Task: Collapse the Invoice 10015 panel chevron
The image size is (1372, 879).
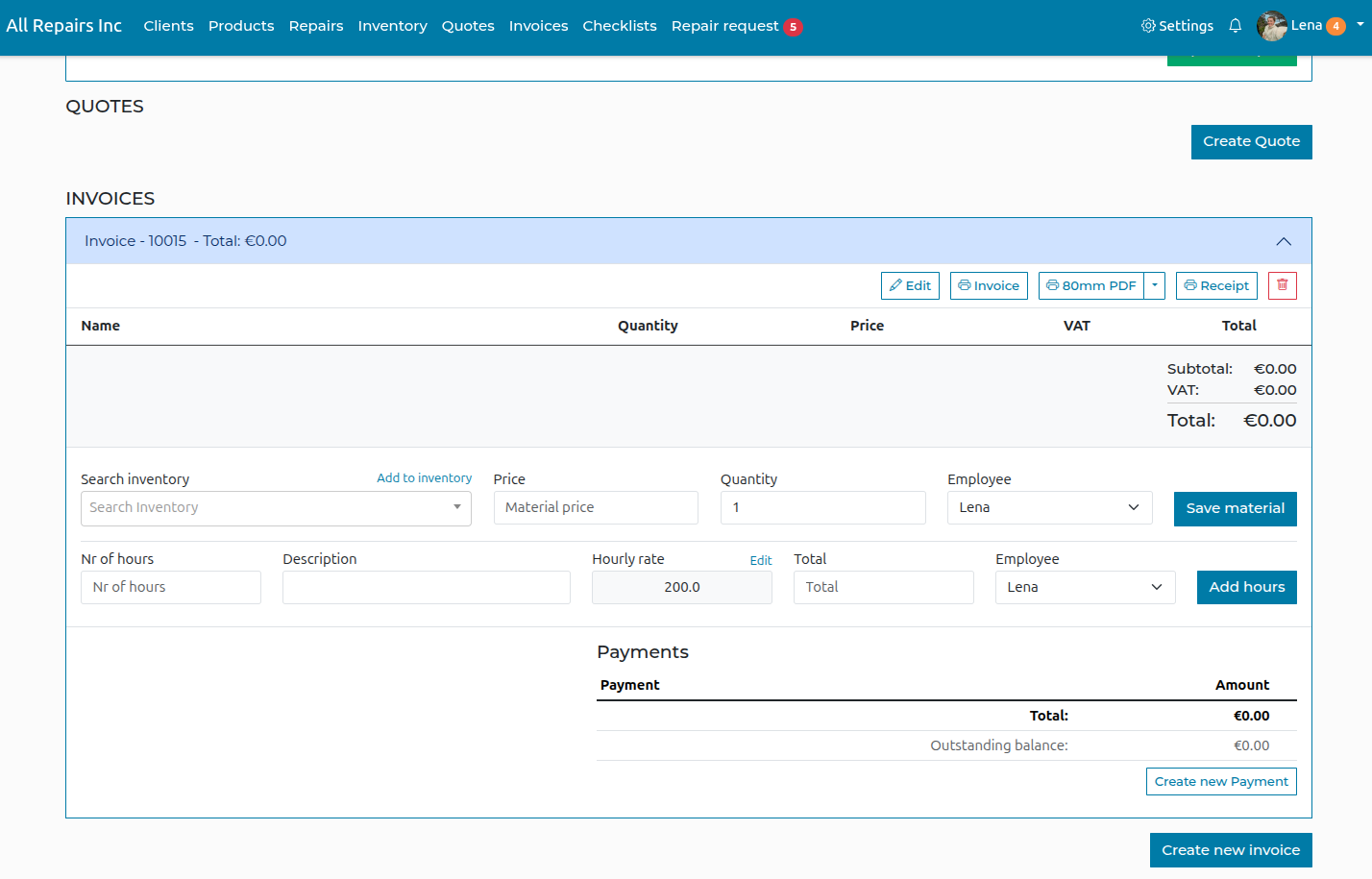Action: tap(1284, 241)
